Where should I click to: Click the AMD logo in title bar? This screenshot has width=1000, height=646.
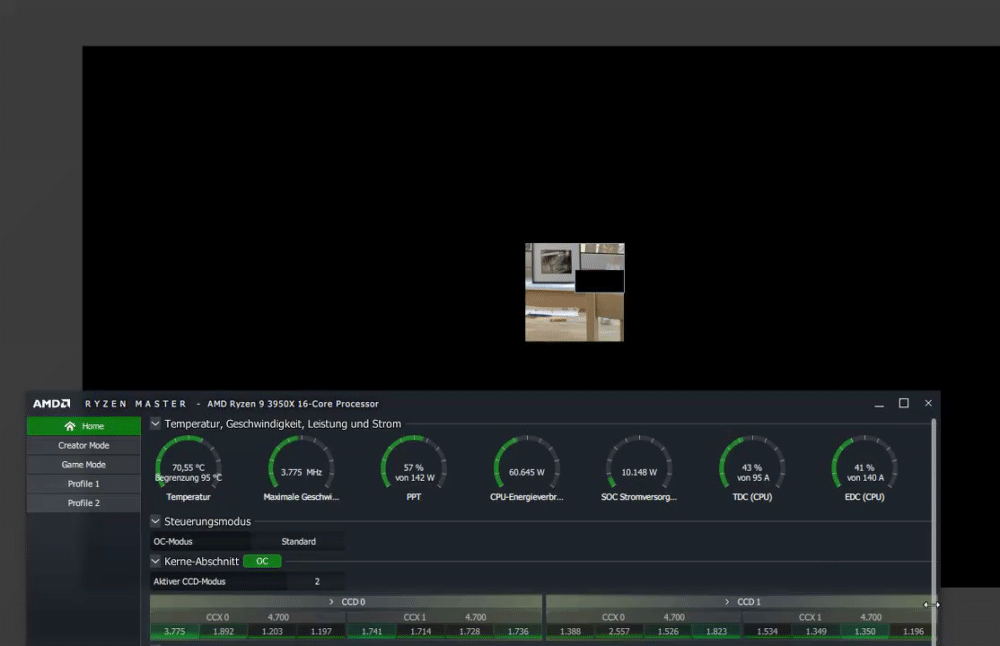[52, 404]
